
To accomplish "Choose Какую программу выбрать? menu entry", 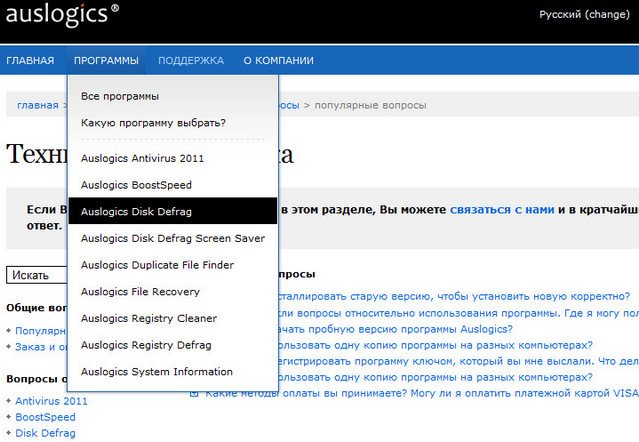I will pyautogui.click(x=153, y=123).
